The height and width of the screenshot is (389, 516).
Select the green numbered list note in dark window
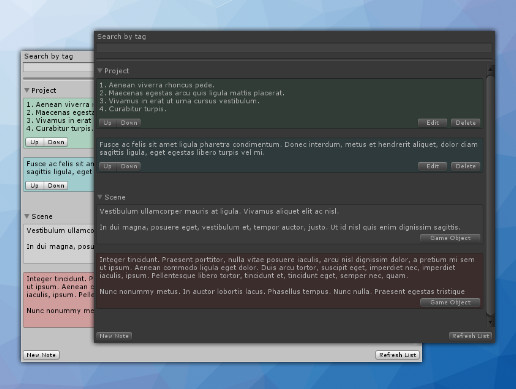click(x=289, y=104)
